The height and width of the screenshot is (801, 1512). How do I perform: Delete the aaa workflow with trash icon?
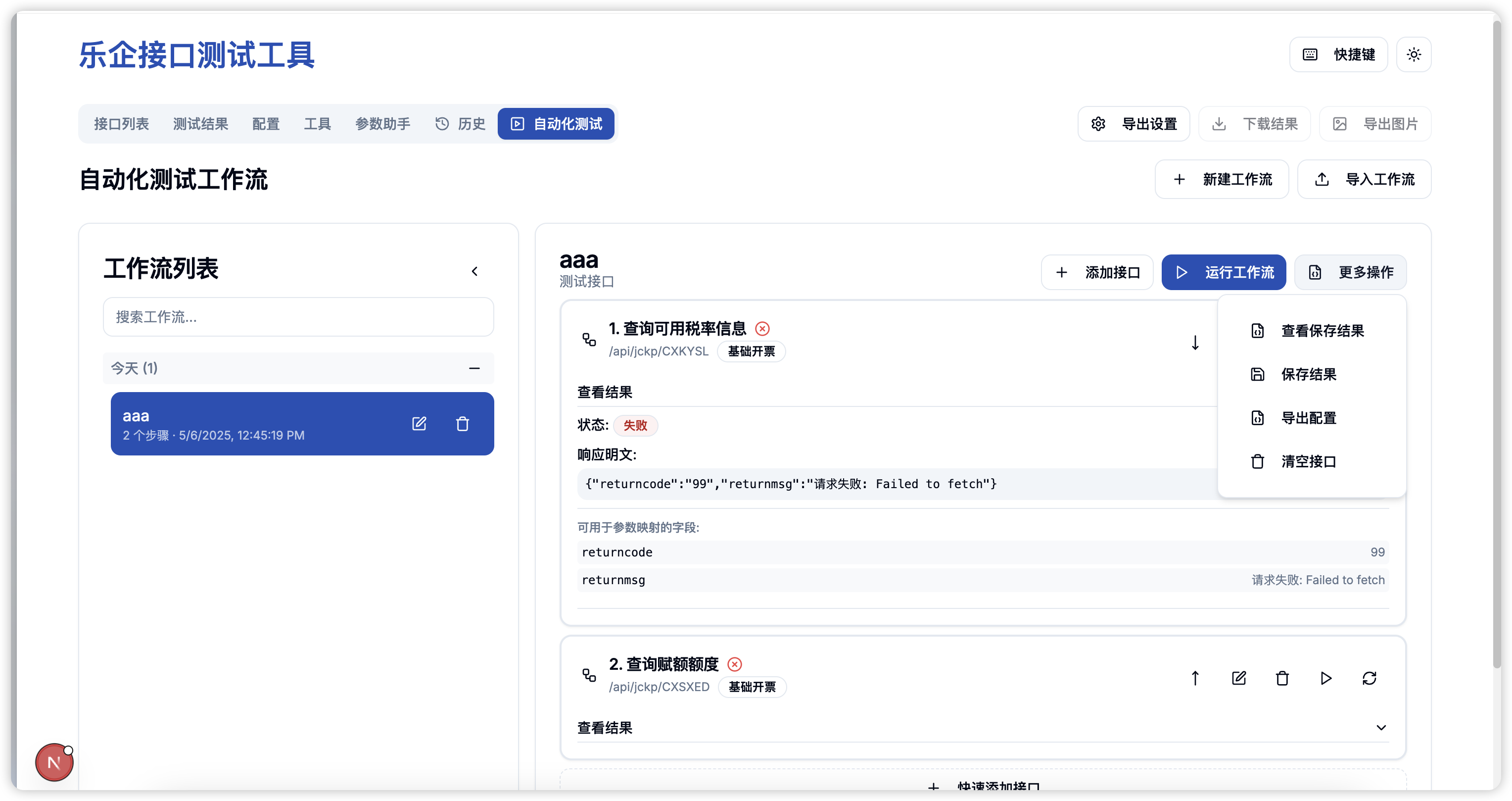click(463, 423)
